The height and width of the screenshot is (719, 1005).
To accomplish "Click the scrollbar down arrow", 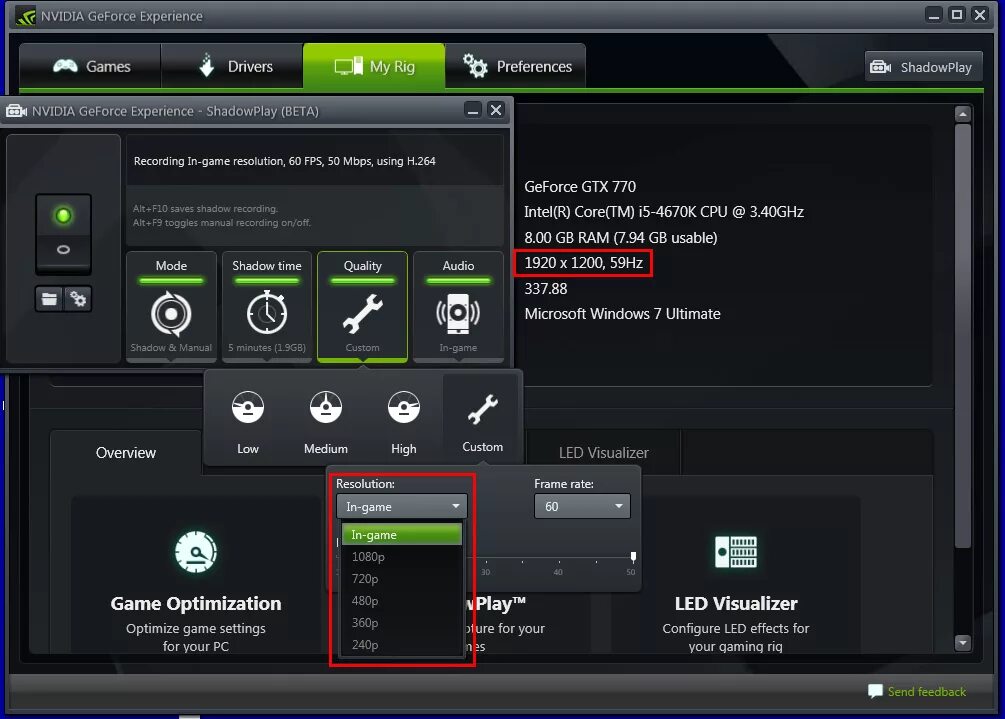I will (962, 642).
